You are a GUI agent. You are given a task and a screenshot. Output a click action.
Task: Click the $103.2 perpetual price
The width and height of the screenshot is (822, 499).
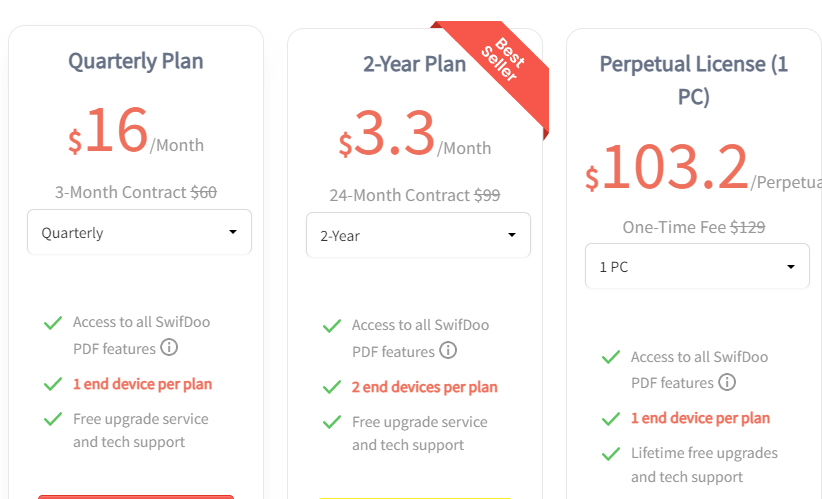(704, 168)
